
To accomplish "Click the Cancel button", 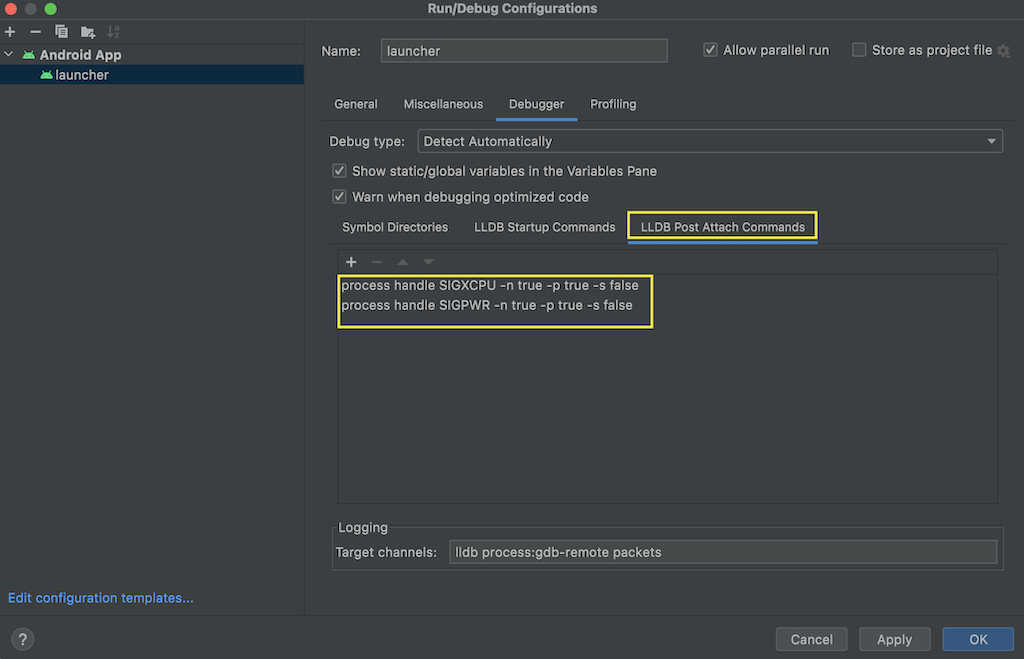I will click(811, 639).
